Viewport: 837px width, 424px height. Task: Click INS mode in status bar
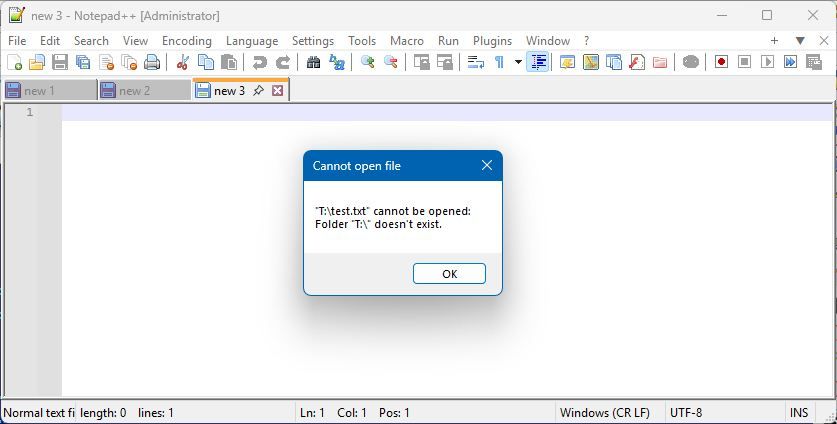pyautogui.click(x=799, y=413)
